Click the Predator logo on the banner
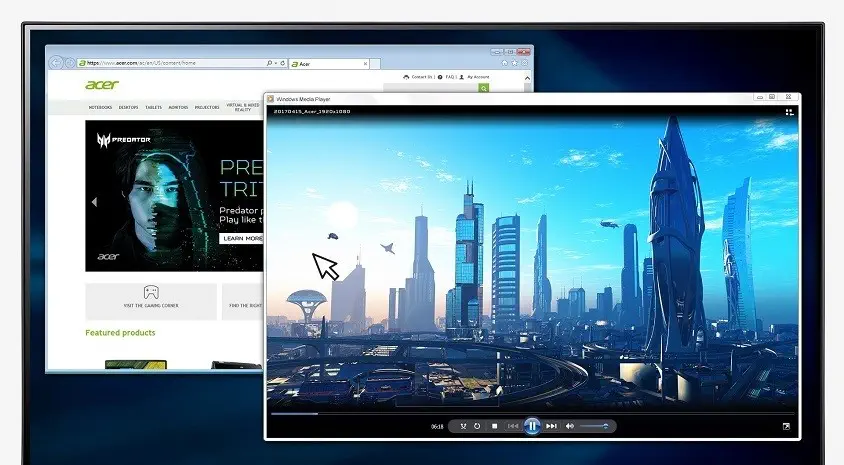Screen dimensions: 844x465 [x=124, y=140]
